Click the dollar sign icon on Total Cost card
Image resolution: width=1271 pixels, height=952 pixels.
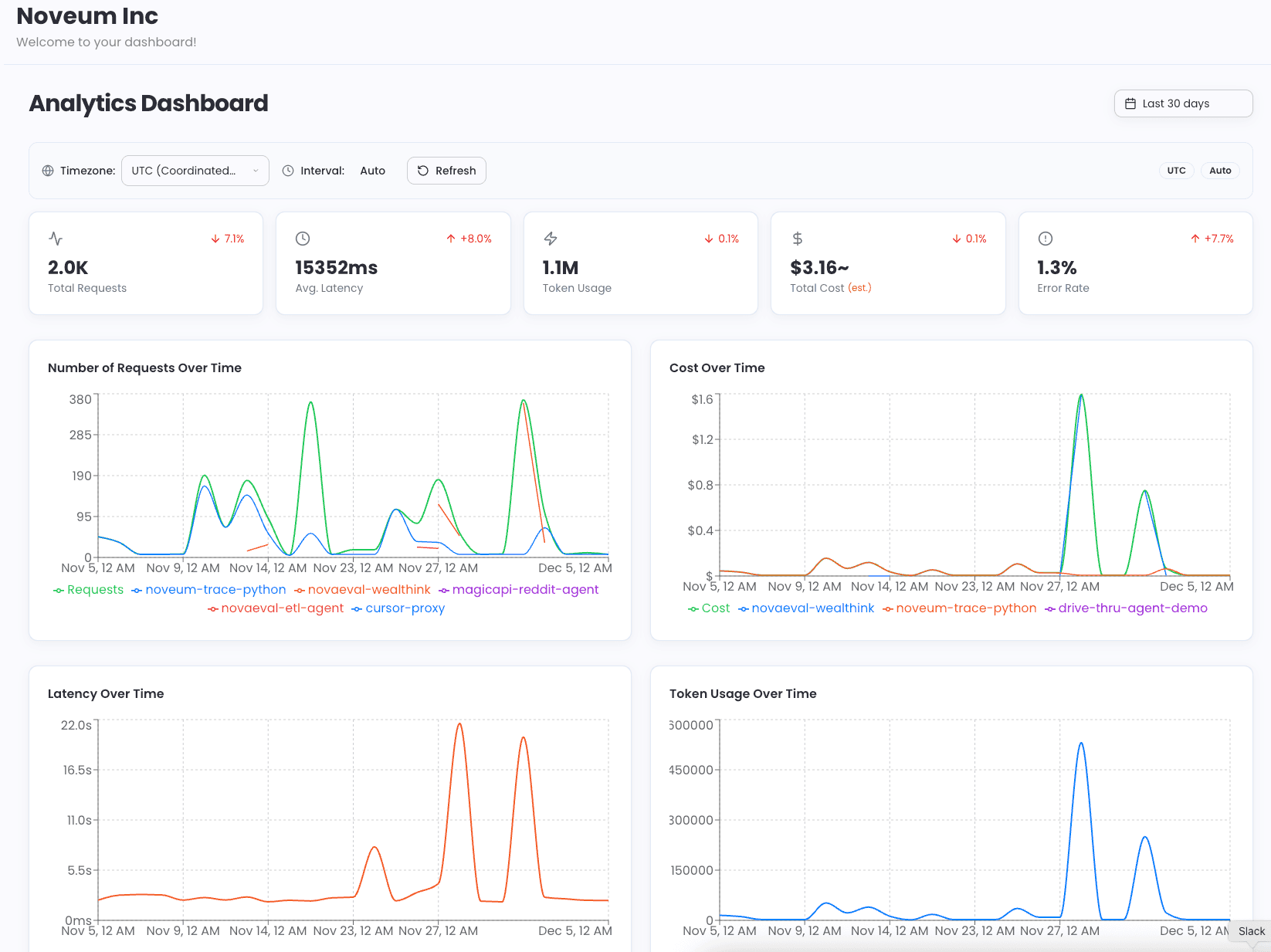click(797, 239)
